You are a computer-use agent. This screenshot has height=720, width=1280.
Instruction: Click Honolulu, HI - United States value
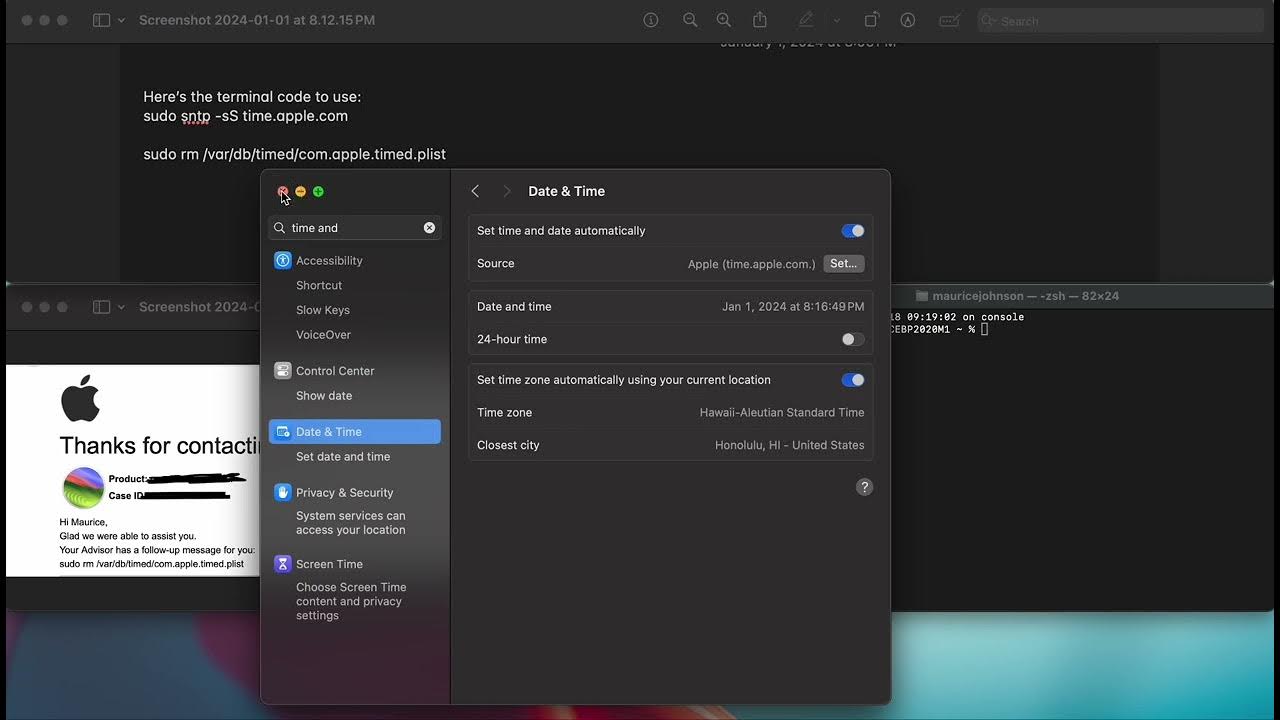click(790, 445)
